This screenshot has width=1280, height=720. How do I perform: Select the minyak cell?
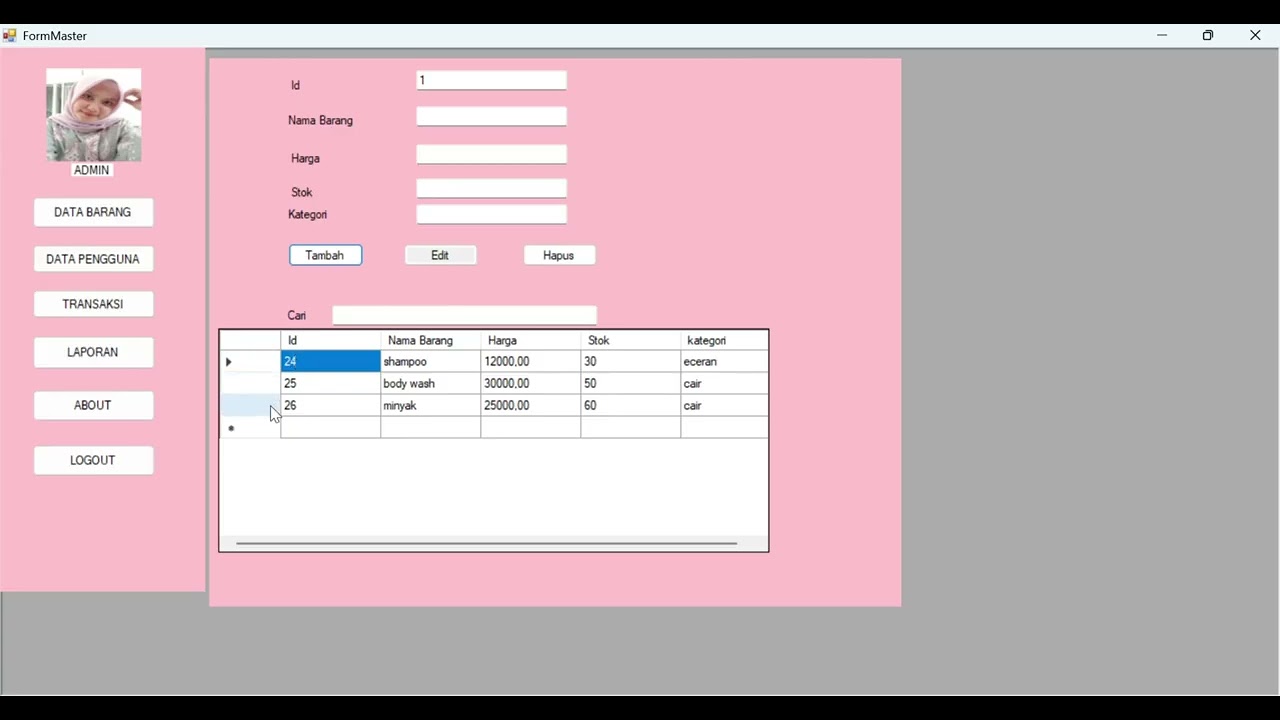(x=431, y=406)
